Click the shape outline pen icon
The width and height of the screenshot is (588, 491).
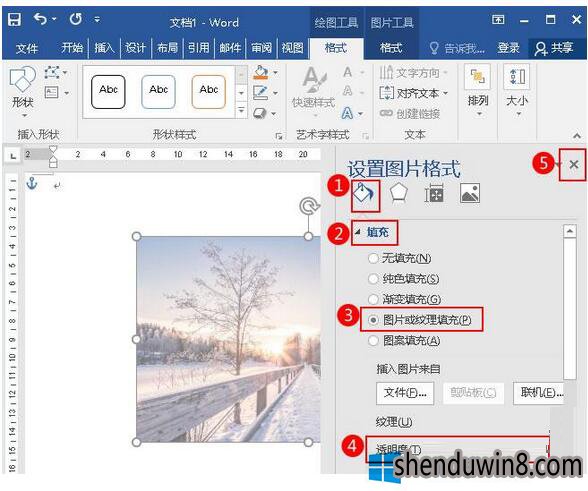tap(261, 92)
